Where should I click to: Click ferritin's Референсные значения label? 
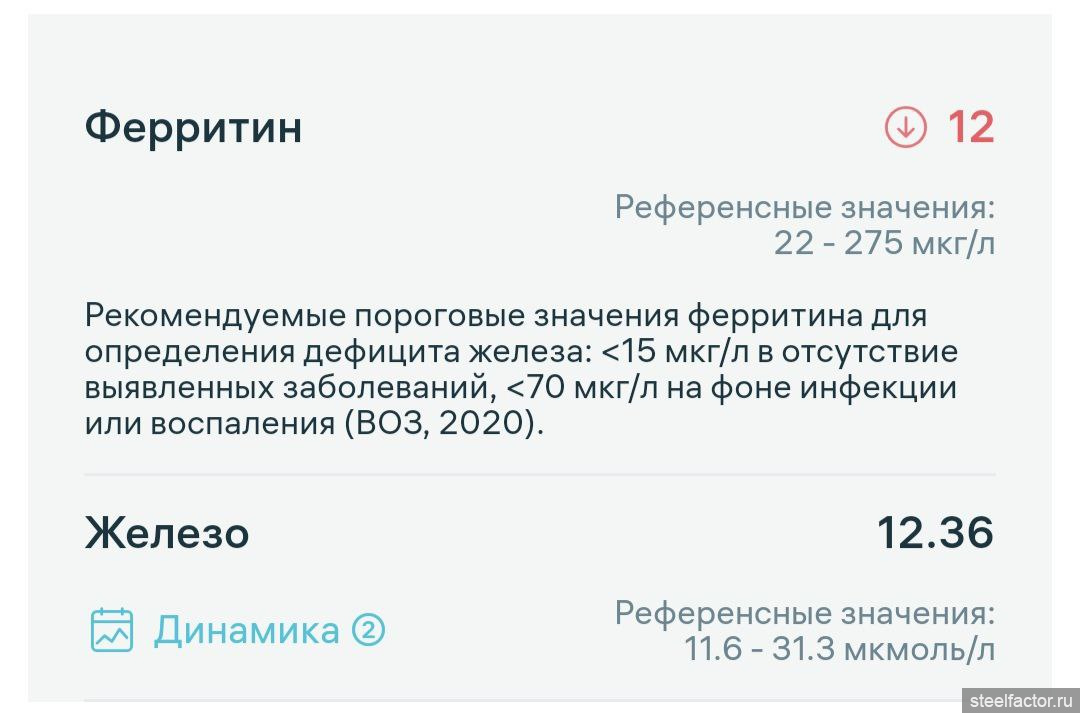coord(805,208)
